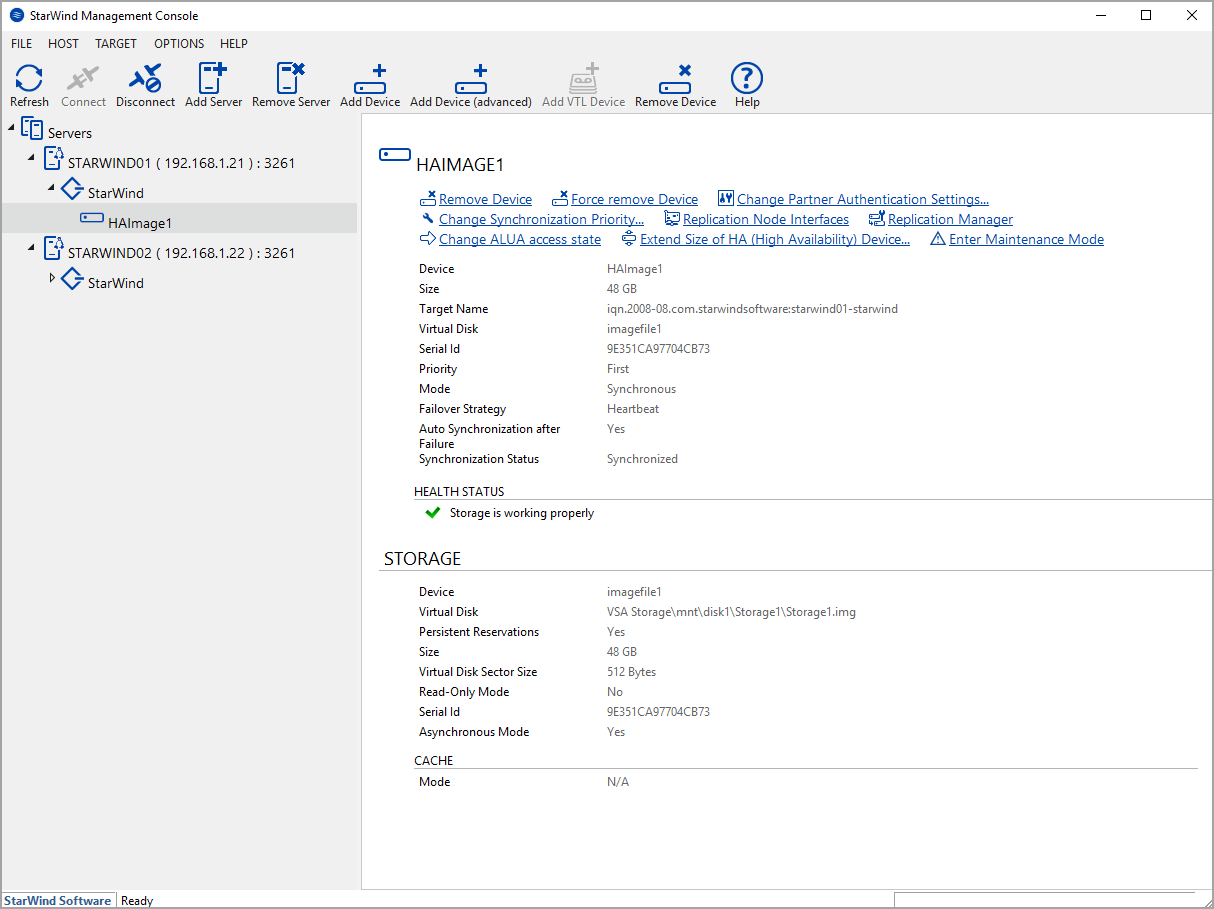Expand StarWind target under STARWIND02

click(52, 278)
